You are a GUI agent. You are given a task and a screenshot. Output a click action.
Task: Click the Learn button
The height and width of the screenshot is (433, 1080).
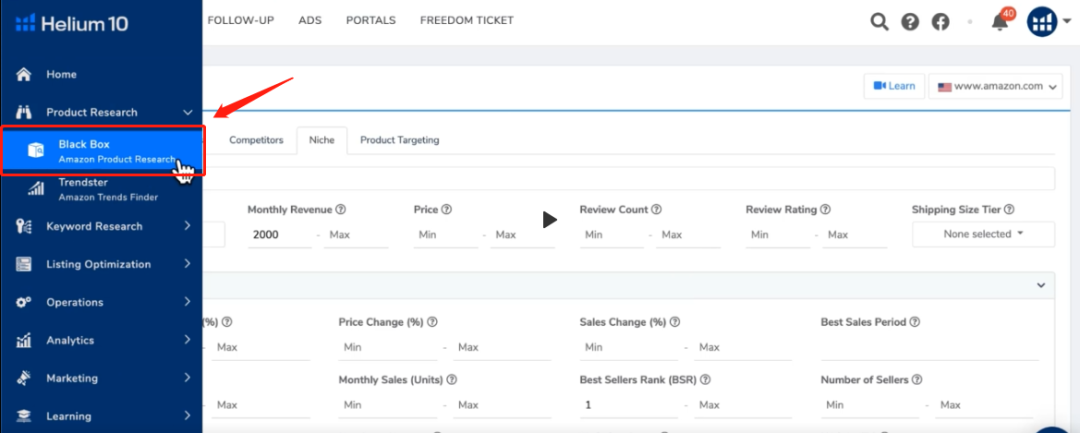tap(893, 86)
